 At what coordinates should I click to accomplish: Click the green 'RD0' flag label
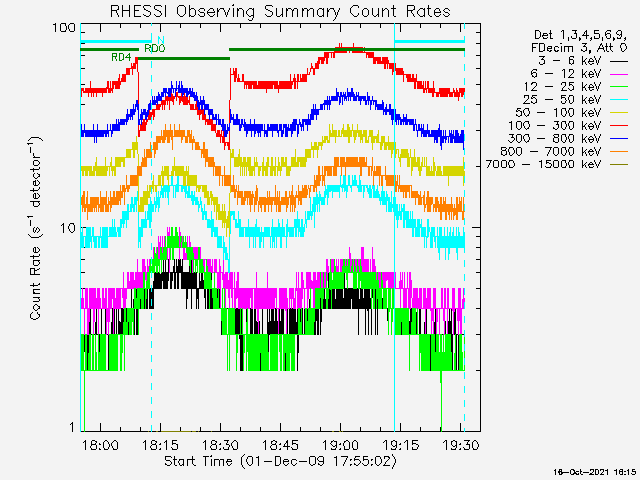tap(155, 48)
